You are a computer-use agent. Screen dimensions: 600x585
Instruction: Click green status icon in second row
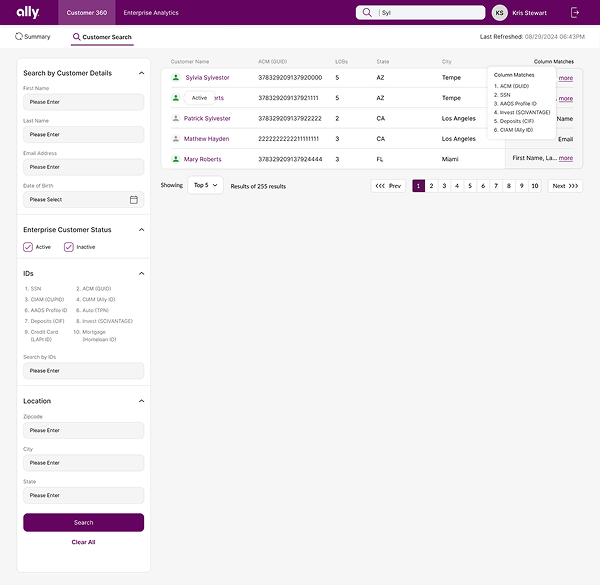tap(176, 98)
